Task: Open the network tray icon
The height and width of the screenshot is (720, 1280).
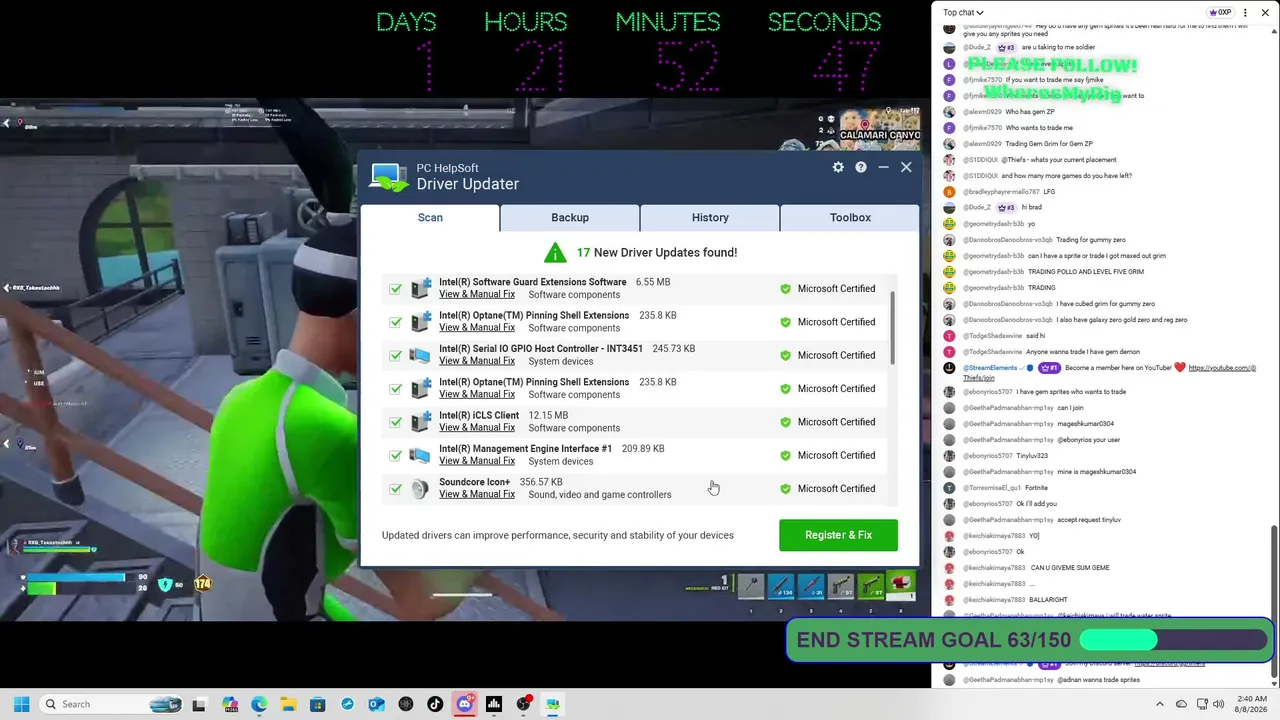Action: coord(1202,704)
